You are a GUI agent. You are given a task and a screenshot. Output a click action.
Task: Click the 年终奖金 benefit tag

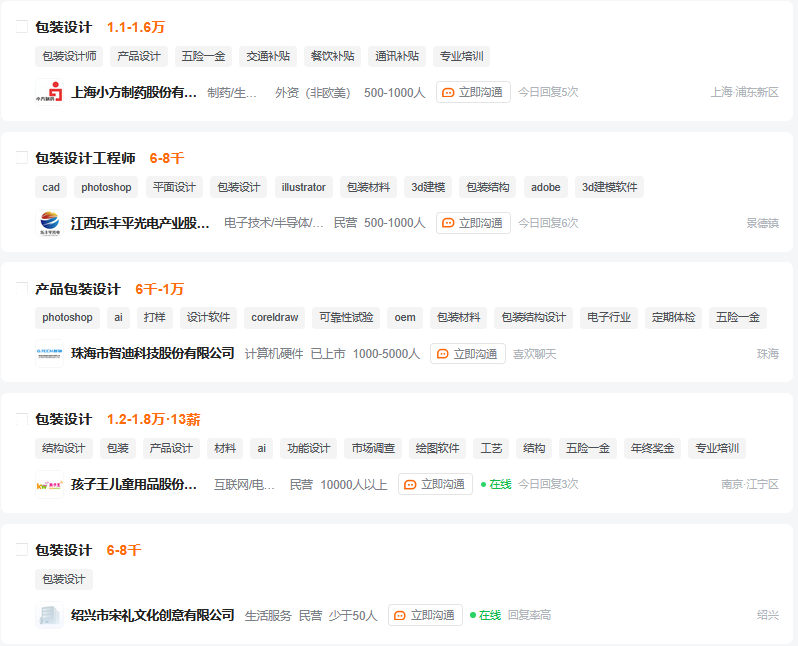point(652,448)
